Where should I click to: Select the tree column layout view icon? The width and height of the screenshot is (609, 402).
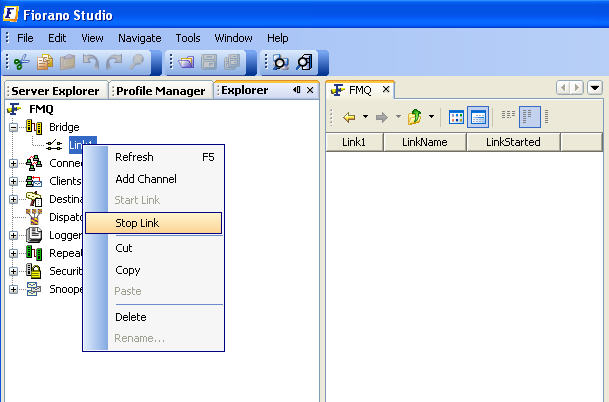click(x=530, y=117)
